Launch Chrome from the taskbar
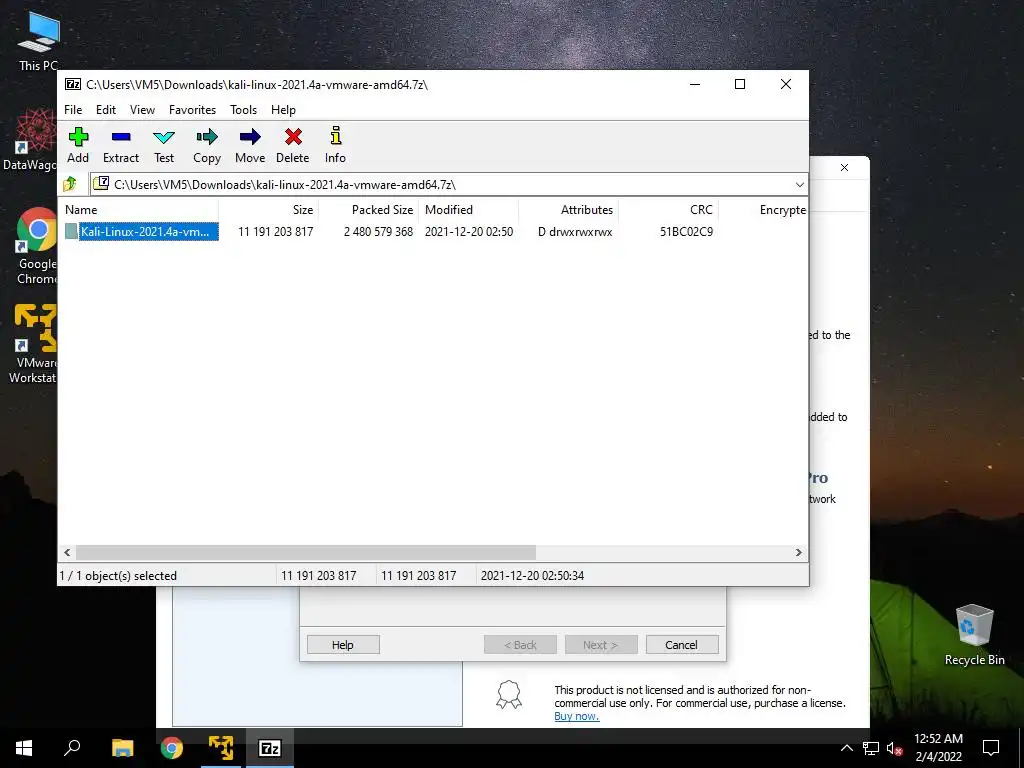This screenshot has height=768, width=1024. [x=172, y=748]
